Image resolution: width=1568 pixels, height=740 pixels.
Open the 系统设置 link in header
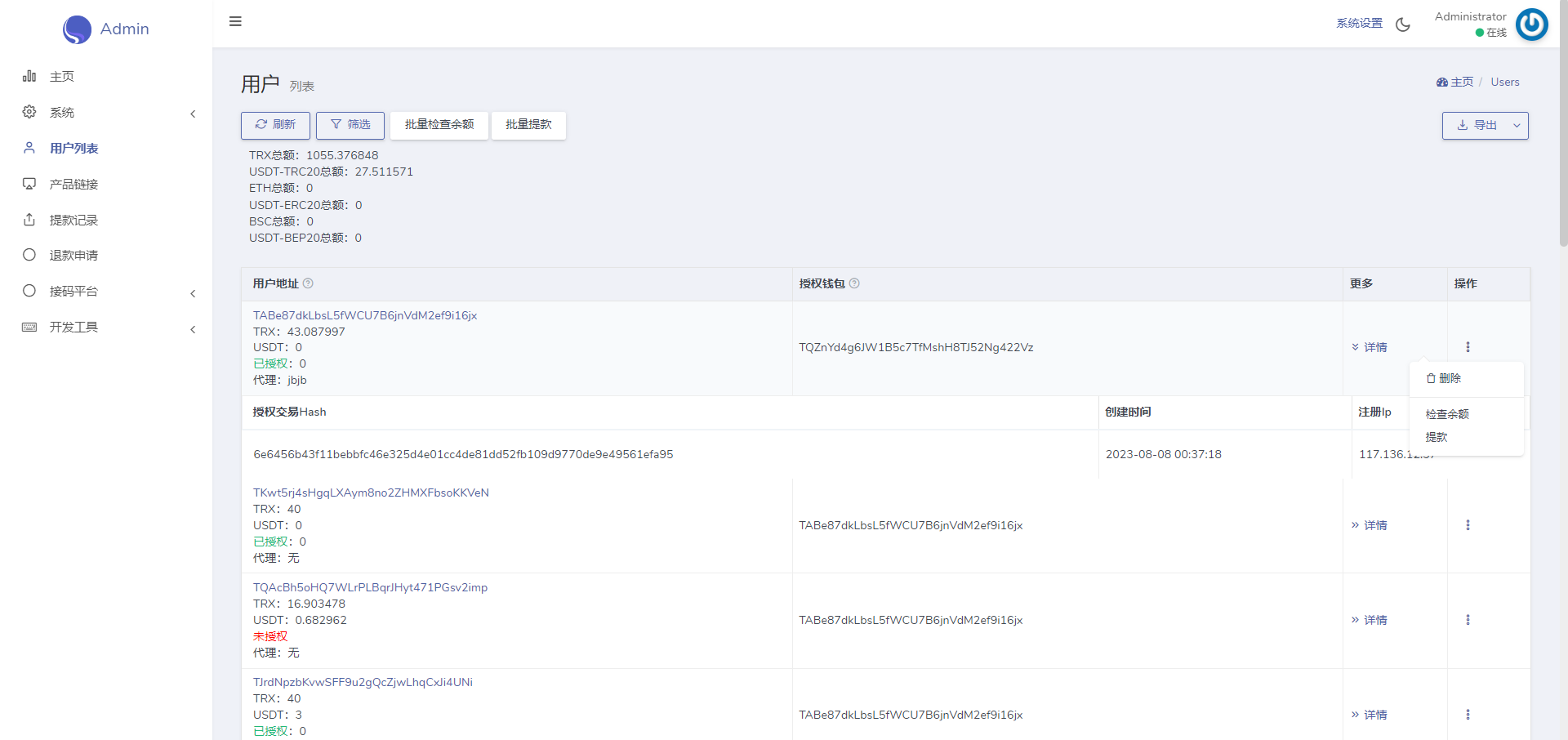coord(1359,24)
